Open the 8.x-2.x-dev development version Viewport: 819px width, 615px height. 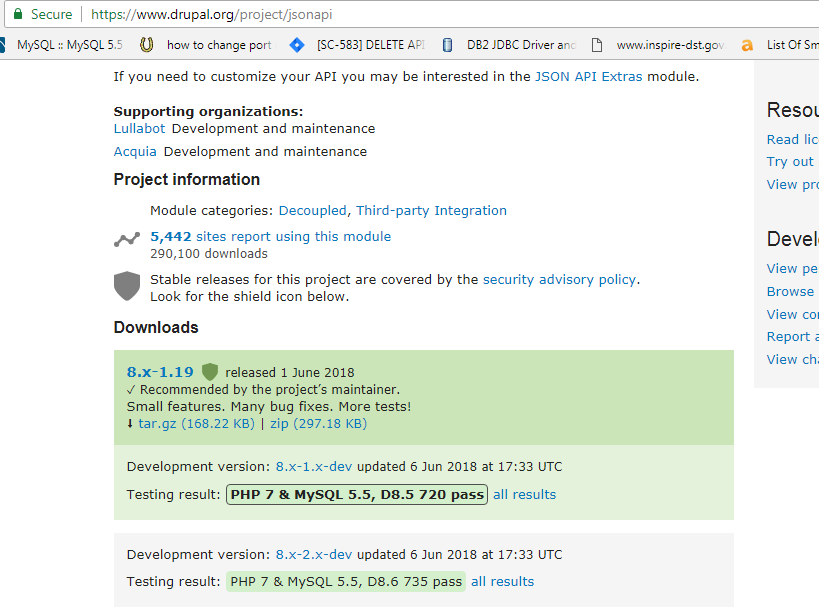(x=314, y=554)
